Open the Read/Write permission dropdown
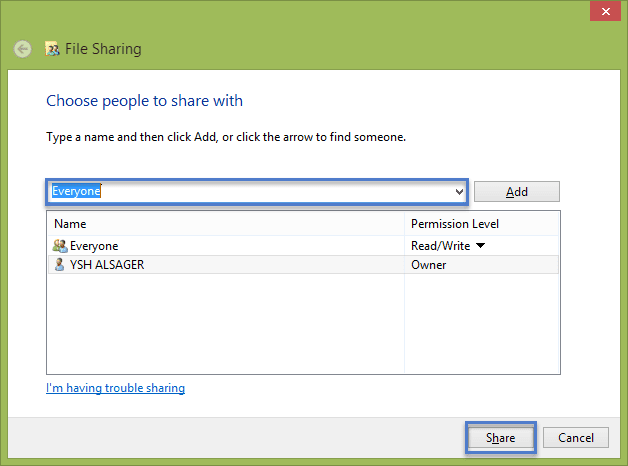 click(x=480, y=245)
